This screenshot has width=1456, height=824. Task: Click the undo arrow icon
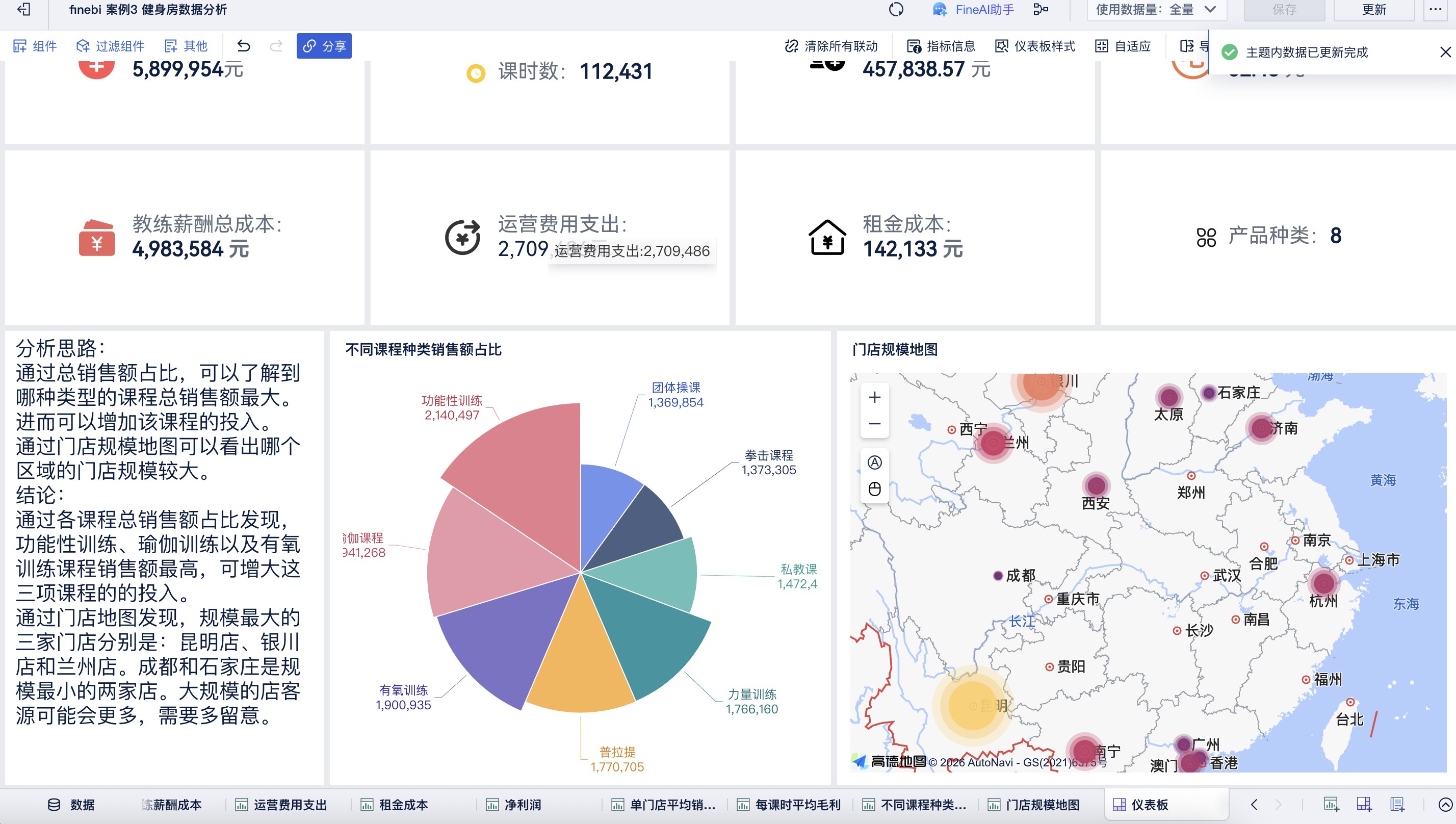tap(243, 46)
